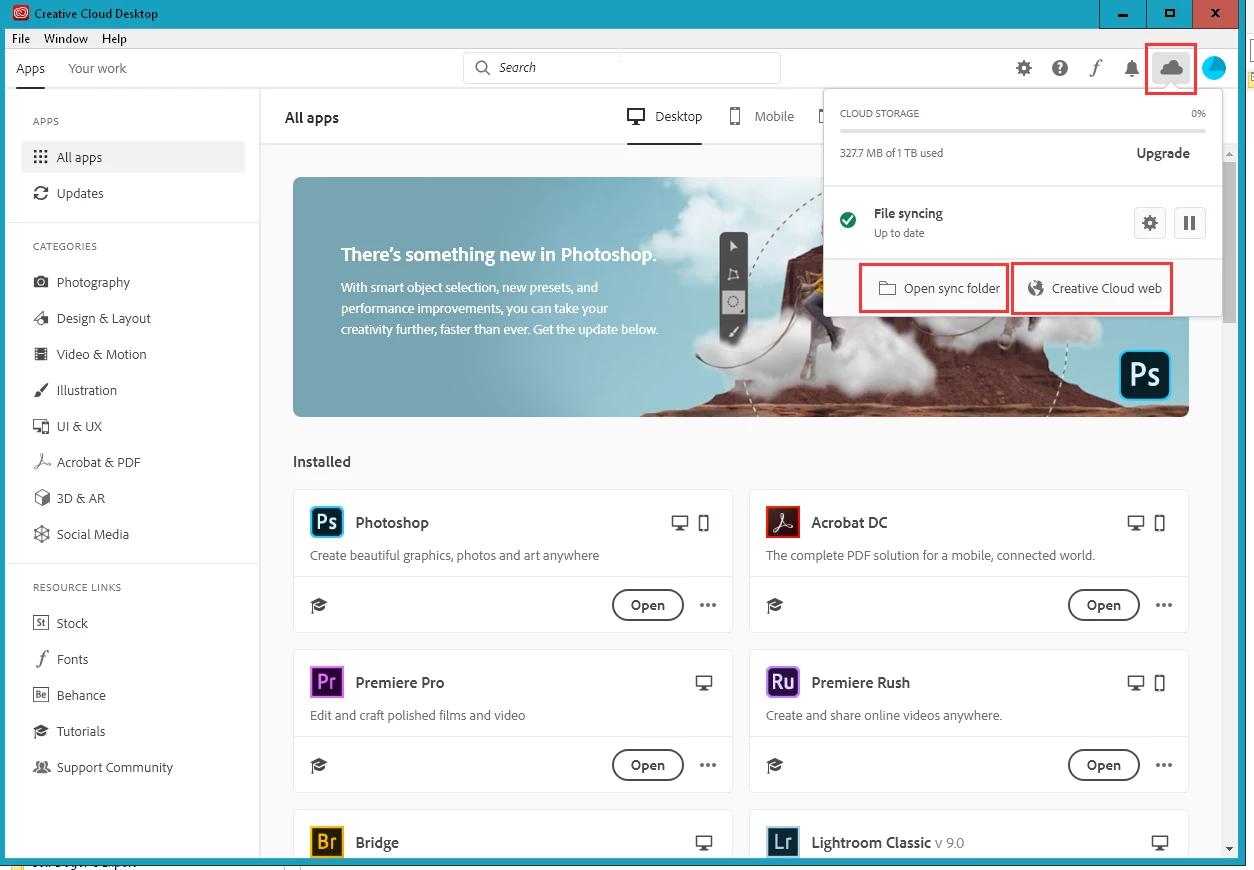Open Premiere Rush with its Open button

tap(1104, 765)
